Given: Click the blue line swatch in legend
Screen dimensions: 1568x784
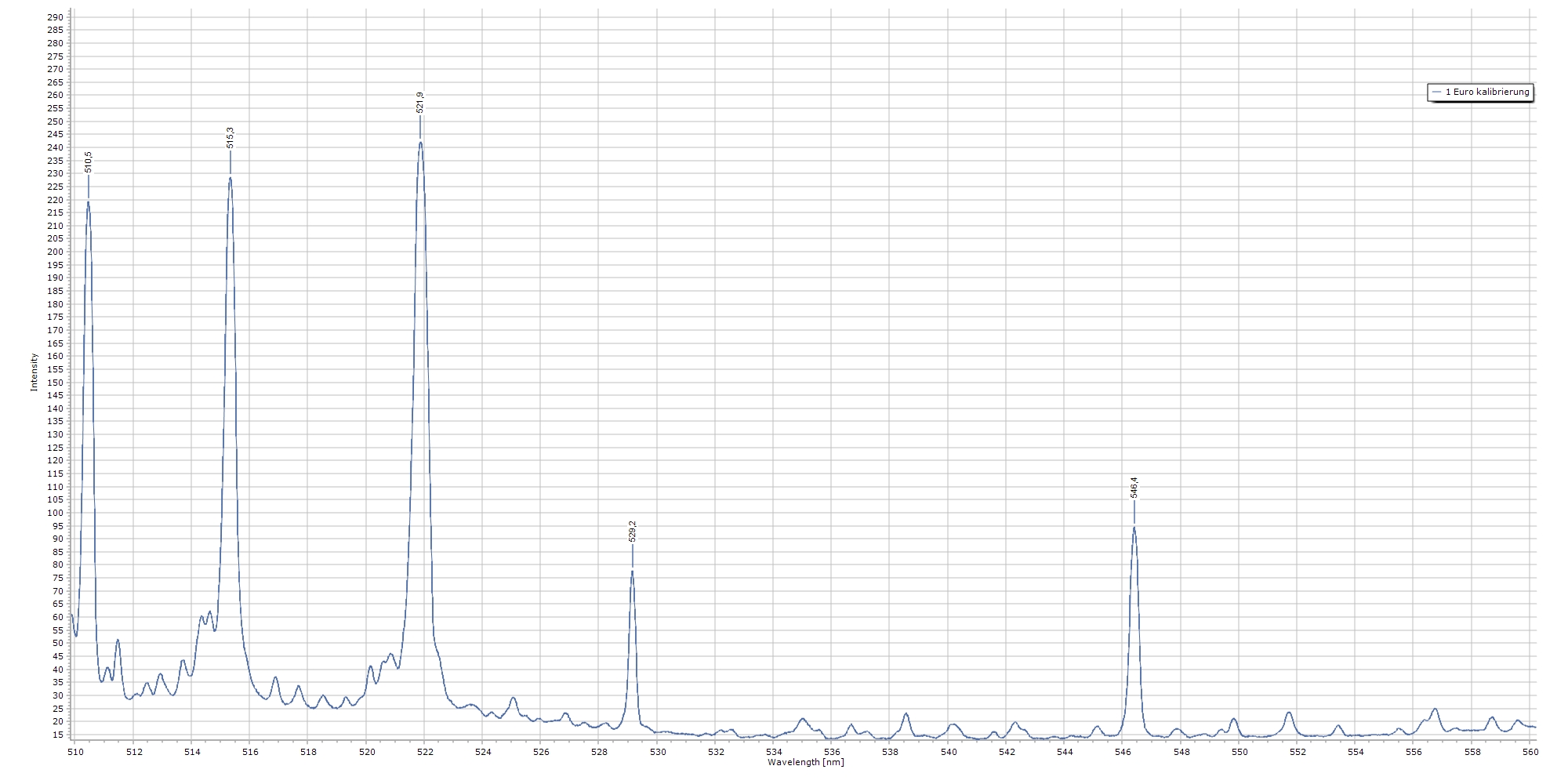Looking at the screenshot, I should 1436,93.
